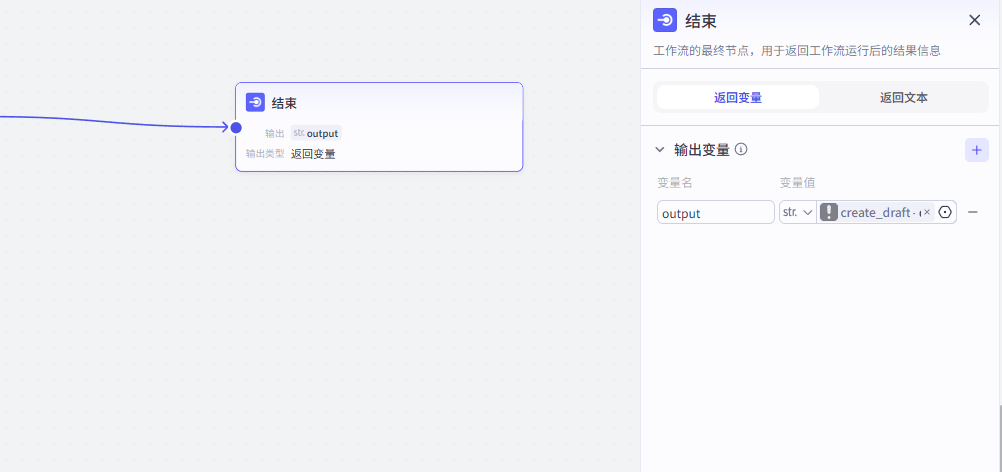Click the 结束 node icon on the canvas
1002x472 pixels.
(255, 102)
